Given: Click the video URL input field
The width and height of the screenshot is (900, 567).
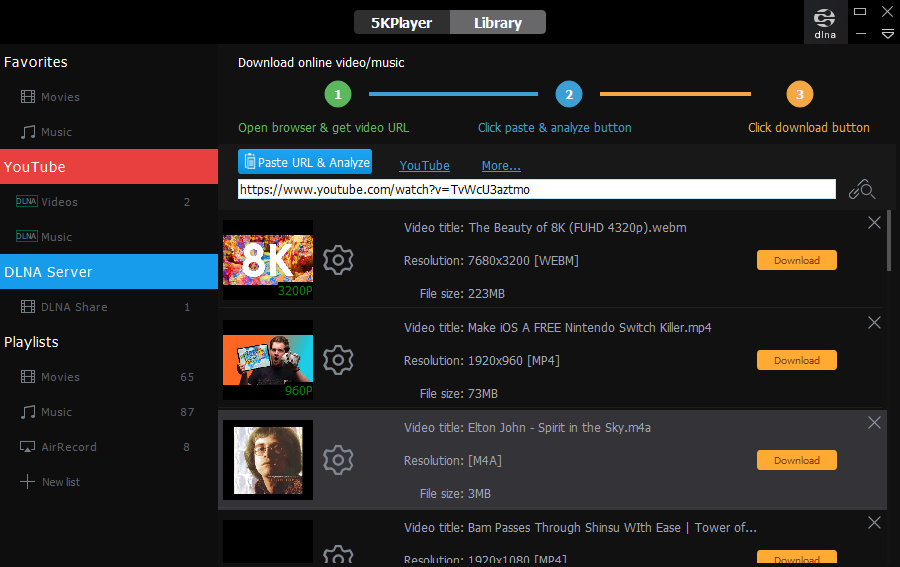Looking at the screenshot, I should pyautogui.click(x=537, y=189).
